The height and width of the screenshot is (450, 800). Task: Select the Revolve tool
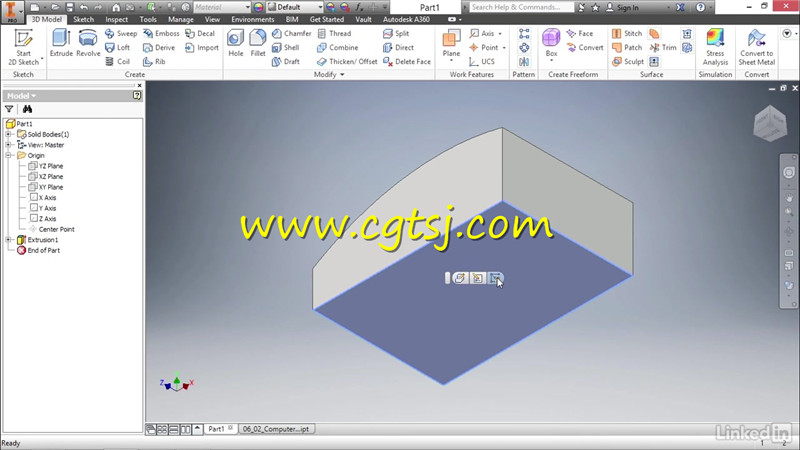(x=88, y=43)
